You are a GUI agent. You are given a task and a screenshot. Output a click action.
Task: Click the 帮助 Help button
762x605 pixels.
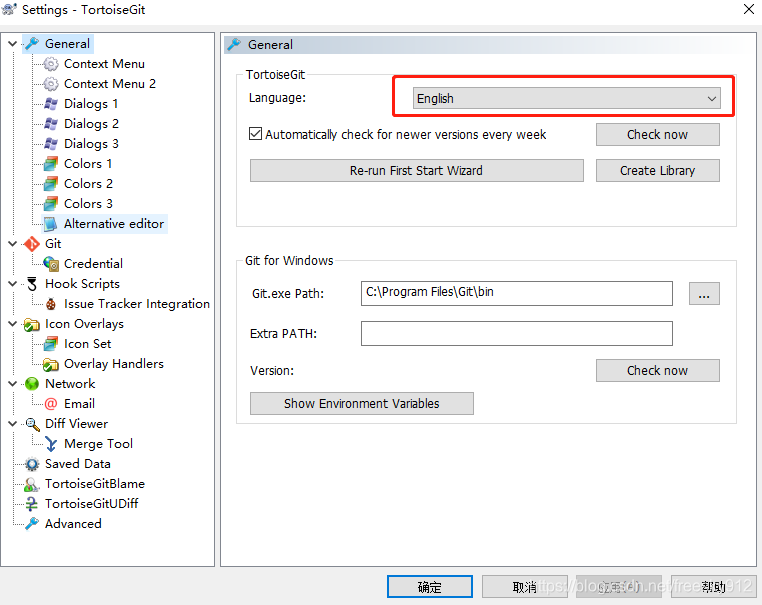[713, 587]
